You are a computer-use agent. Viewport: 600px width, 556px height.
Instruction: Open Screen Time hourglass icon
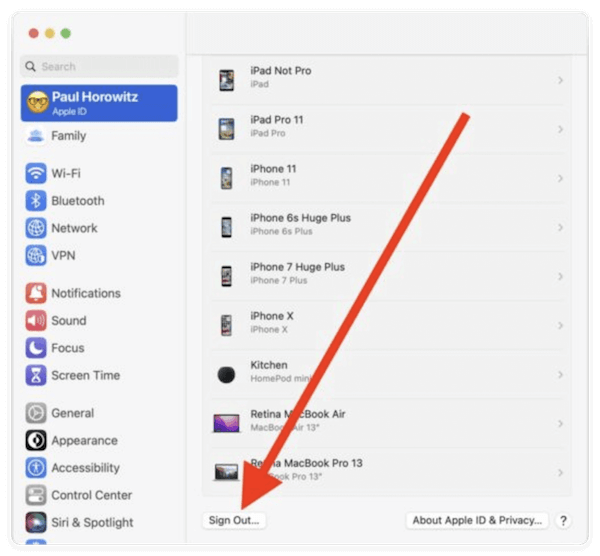[x=36, y=375]
